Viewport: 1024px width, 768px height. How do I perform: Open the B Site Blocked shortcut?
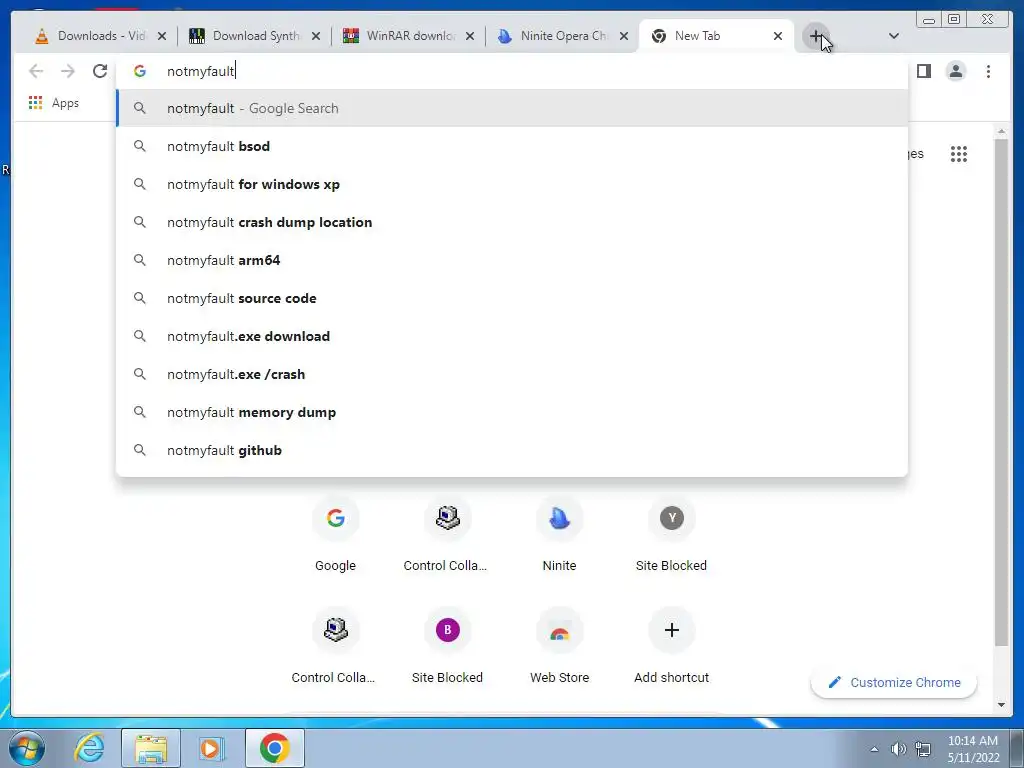click(x=447, y=645)
